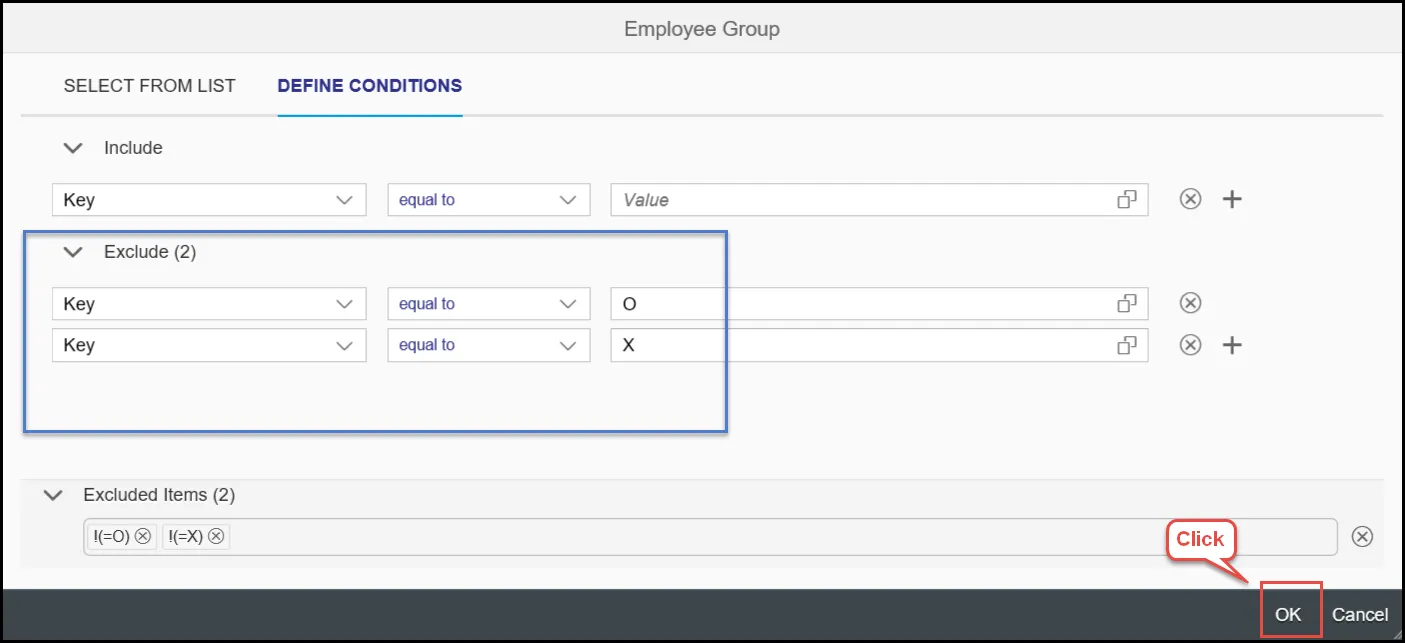1405x643 pixels.
Task: Confirm the dialog with OK
Action: click(1288, 615)
